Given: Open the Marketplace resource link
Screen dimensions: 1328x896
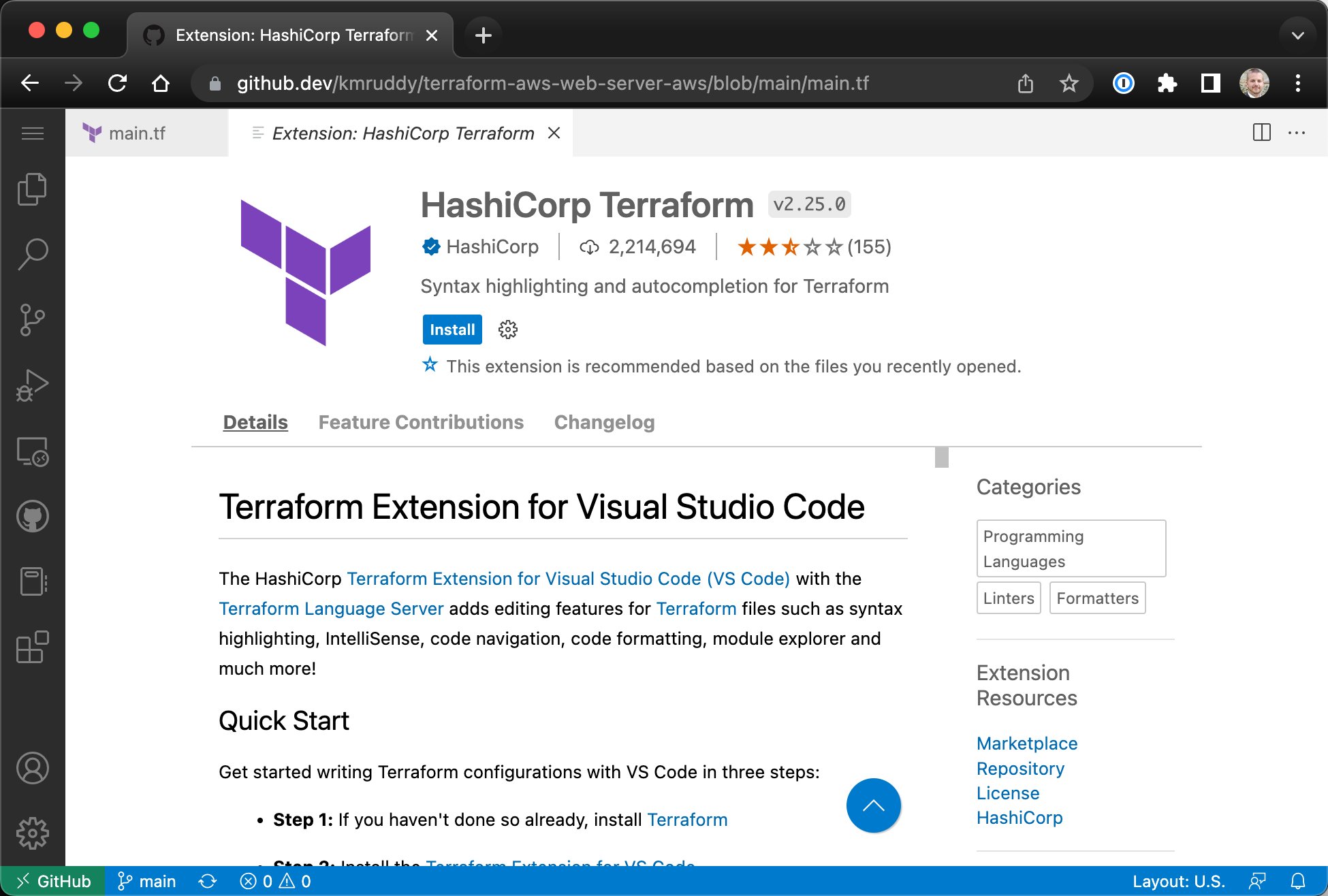Looking at the screenshot, I should pyautogui.click(x=1026, y=743).
